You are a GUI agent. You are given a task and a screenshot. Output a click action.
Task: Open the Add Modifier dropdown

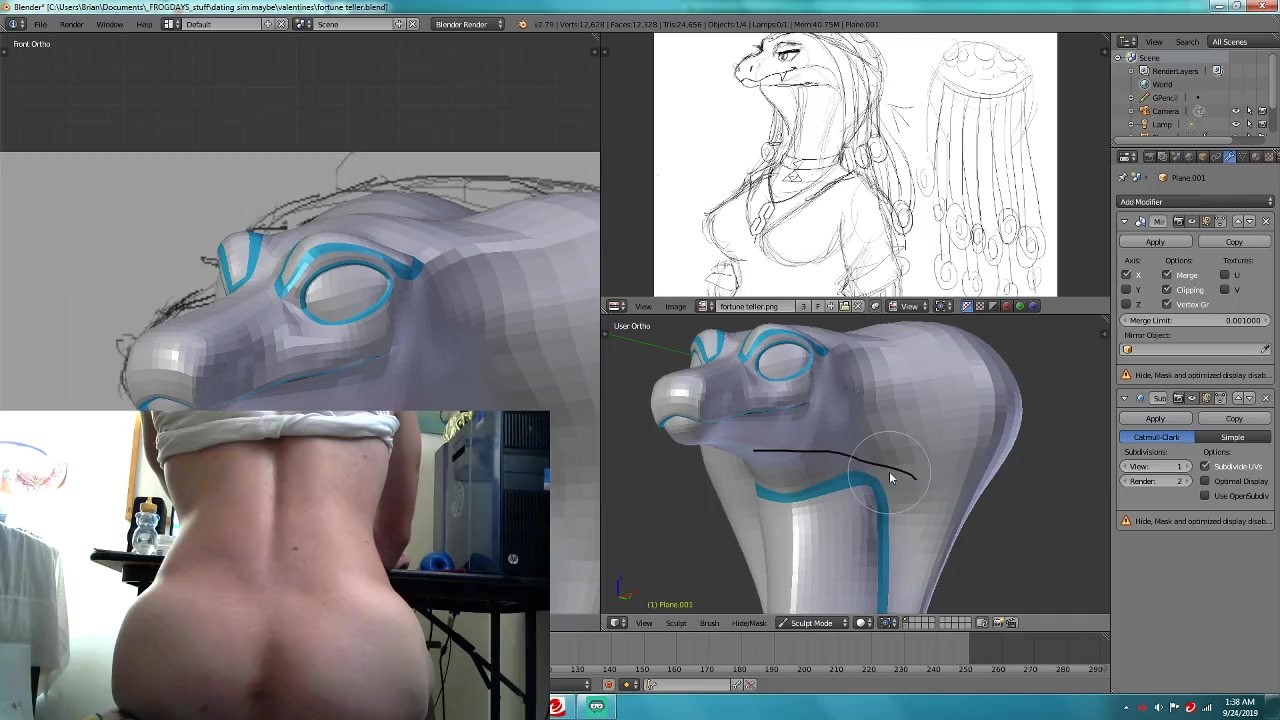coord(1195,202)
